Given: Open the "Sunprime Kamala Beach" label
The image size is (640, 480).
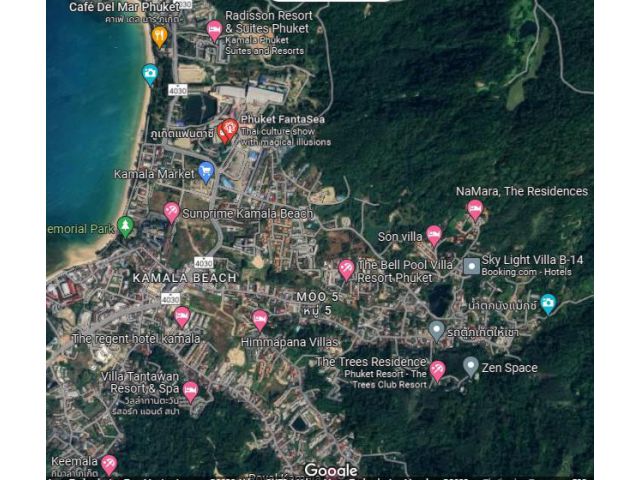Looking at the screenshot, I should [248, 213].
